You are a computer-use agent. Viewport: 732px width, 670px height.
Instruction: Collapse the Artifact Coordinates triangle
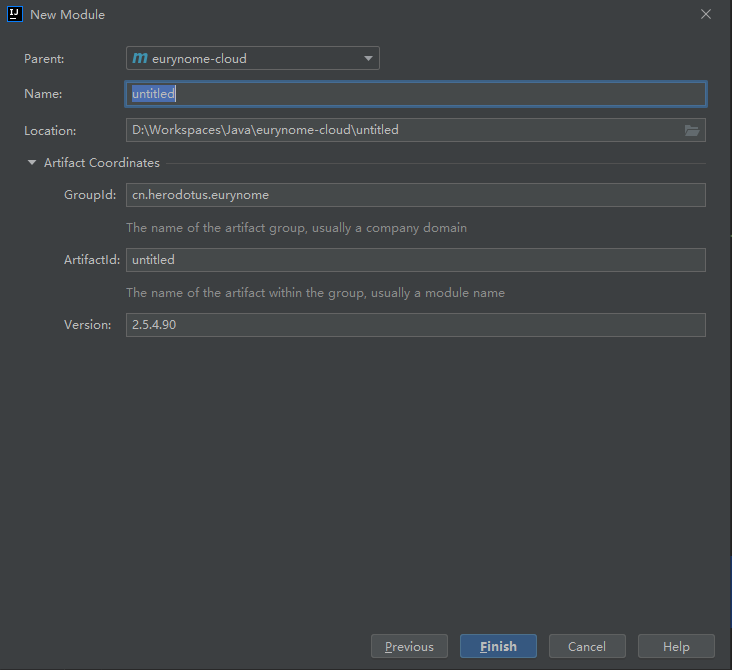[x=32, y=163]
